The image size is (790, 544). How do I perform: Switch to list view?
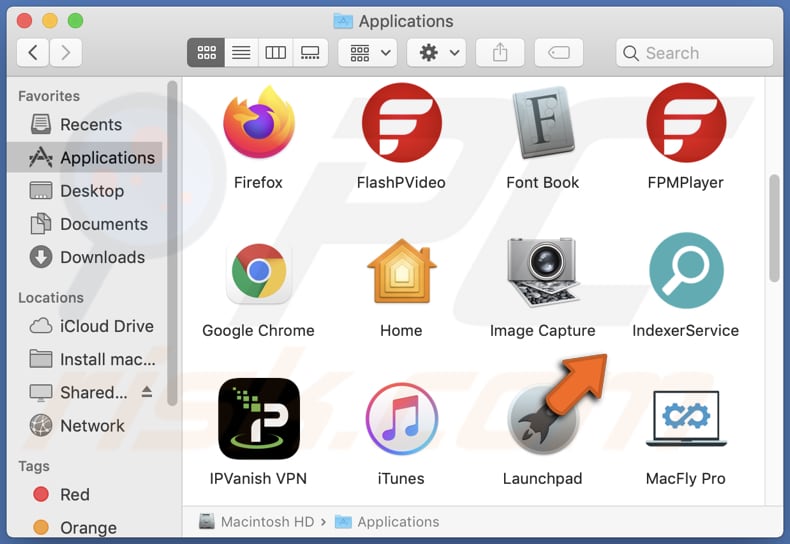coord(241,52)
